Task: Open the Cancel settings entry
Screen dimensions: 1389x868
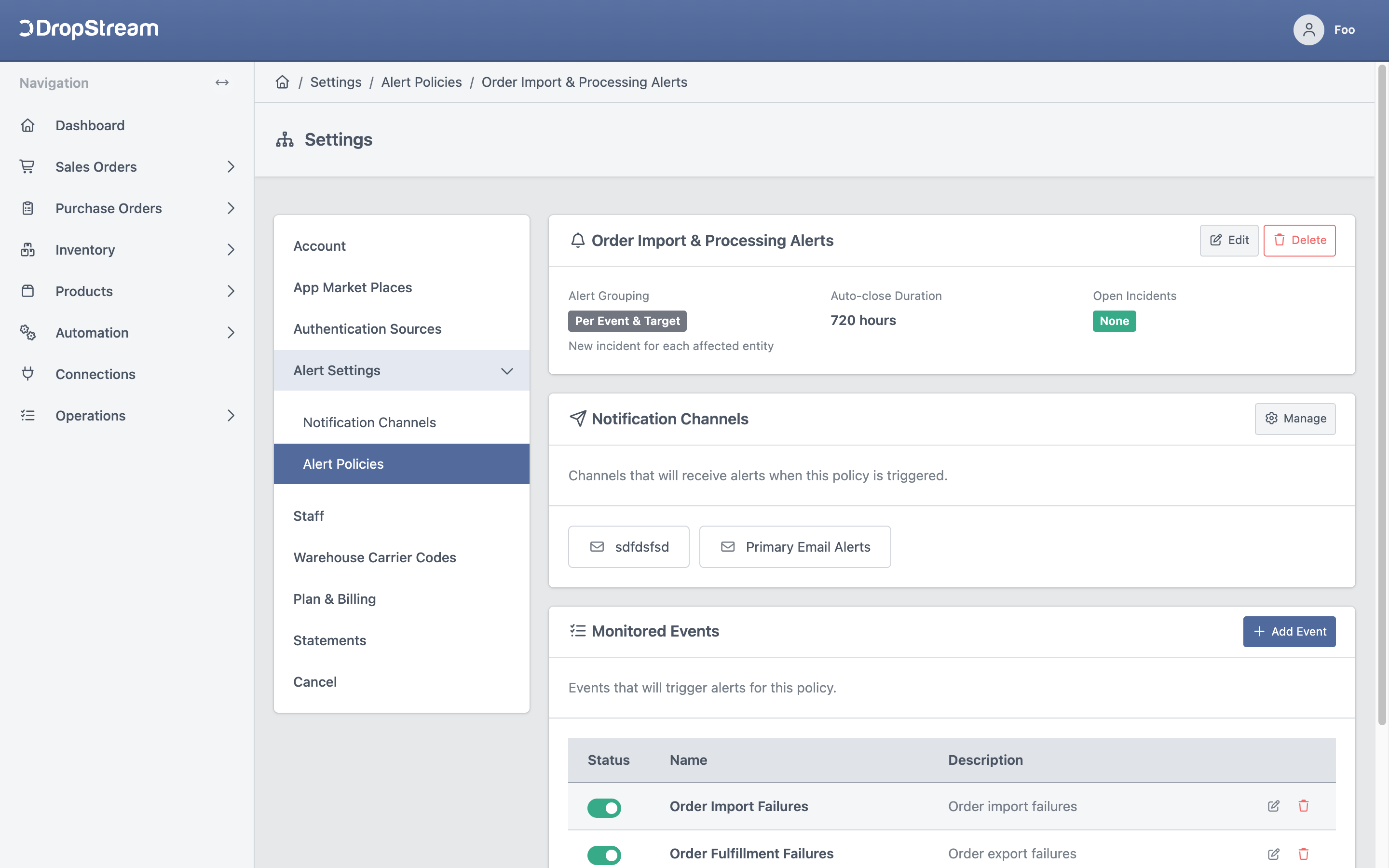Action: 401,681
